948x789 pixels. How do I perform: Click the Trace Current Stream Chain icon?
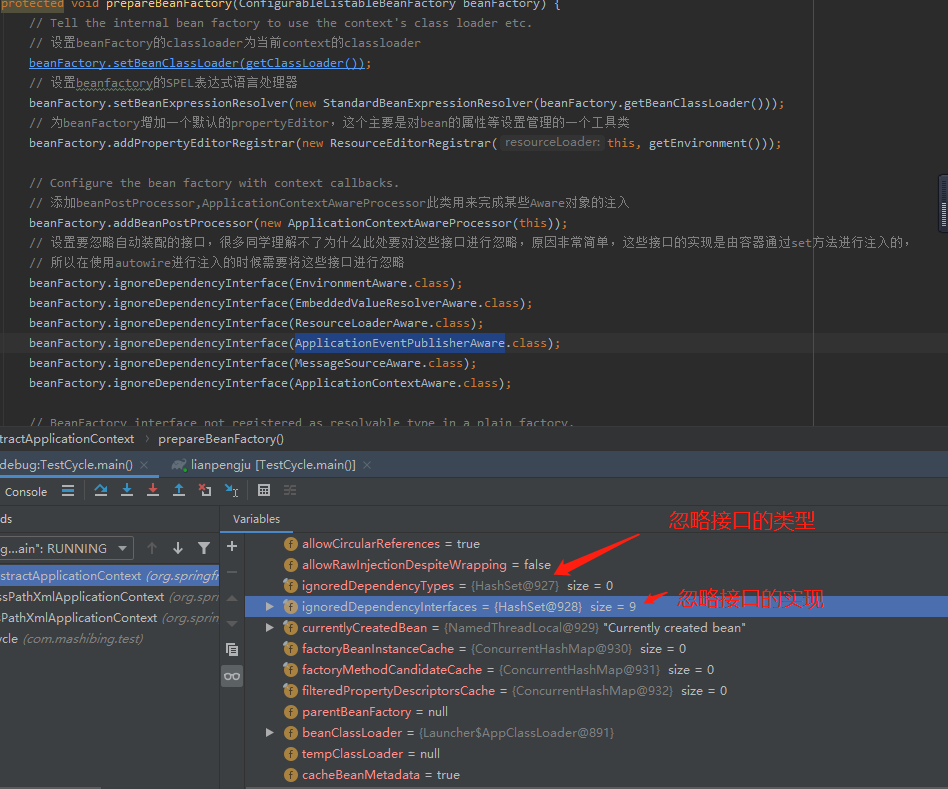click(x=290, y=490)
